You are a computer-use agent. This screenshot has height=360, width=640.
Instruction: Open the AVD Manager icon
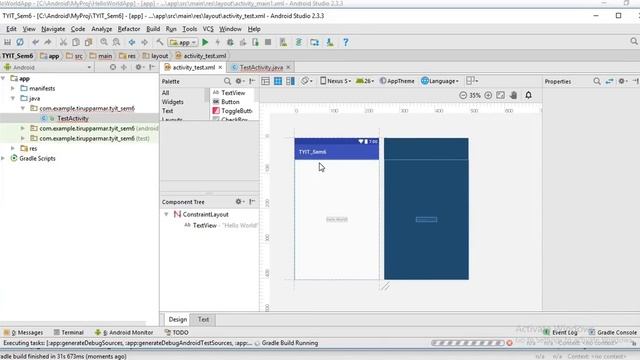pos(283,42)
